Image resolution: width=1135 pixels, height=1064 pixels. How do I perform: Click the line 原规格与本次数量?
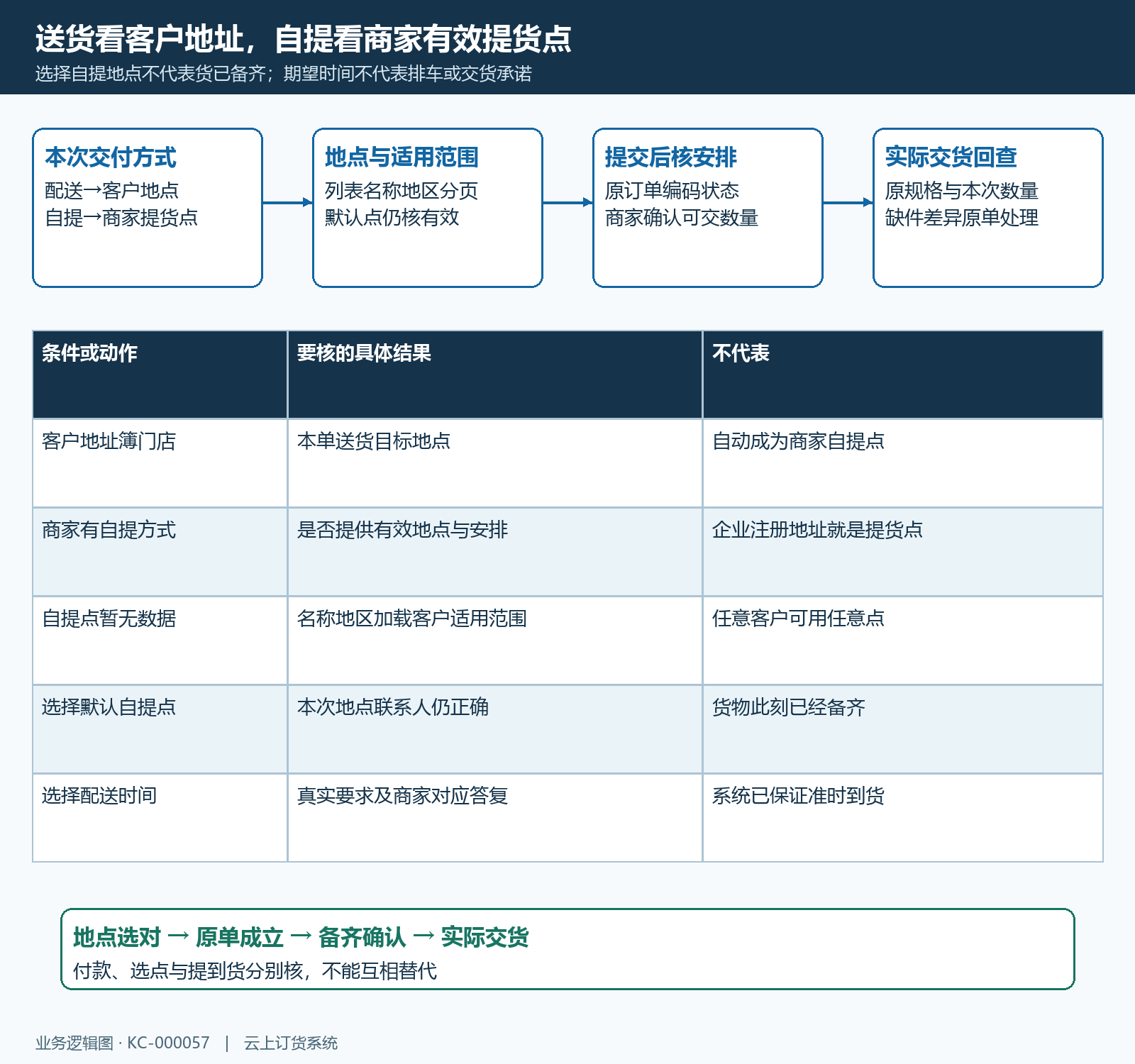[x=962, y=191]
